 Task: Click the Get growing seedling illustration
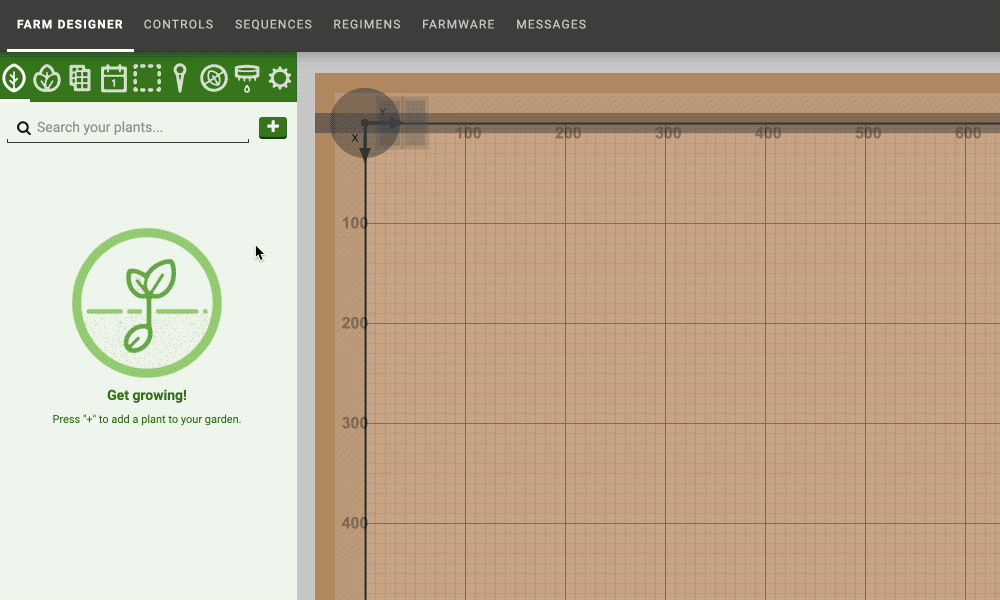147,303
